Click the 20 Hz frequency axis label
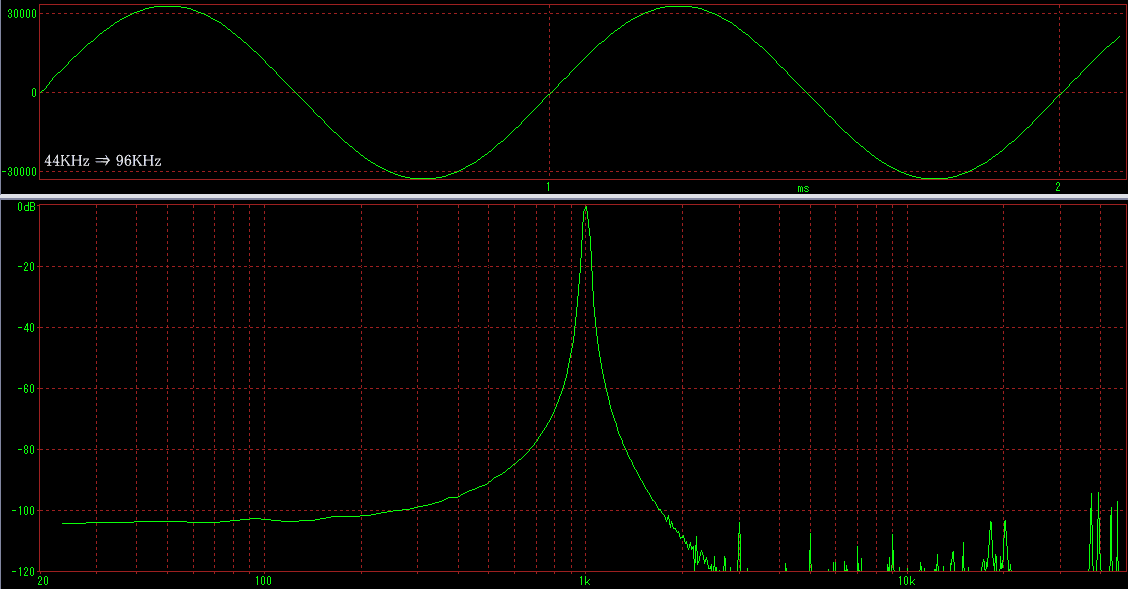 point(42,581)
